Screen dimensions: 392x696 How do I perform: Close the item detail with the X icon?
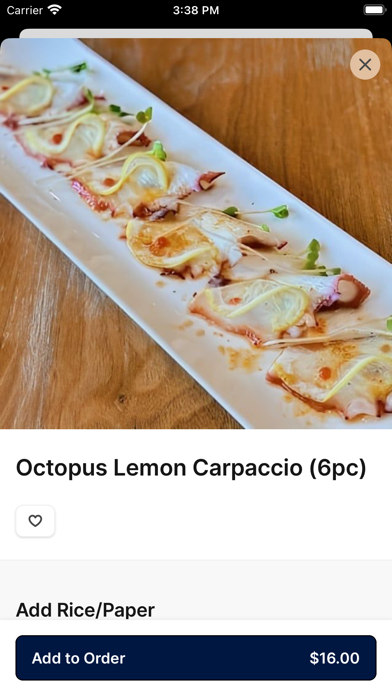(365, 65)
